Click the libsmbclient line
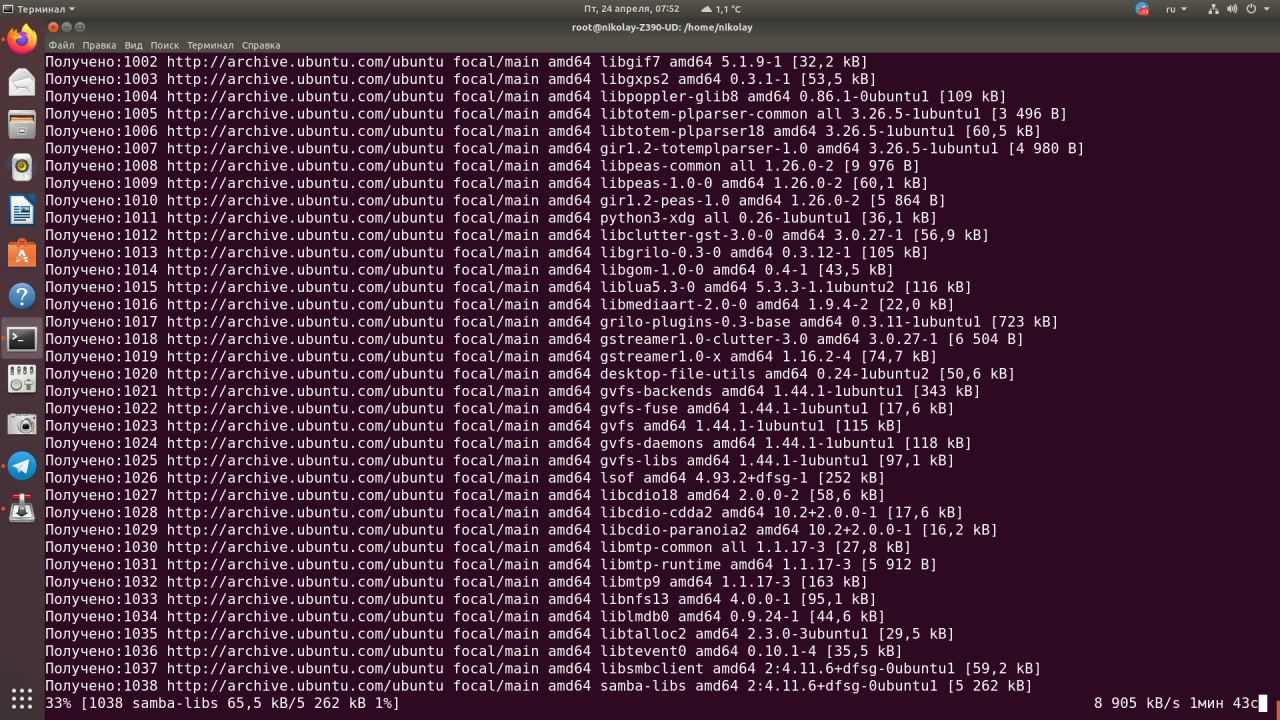 click(x=543, y=669)
